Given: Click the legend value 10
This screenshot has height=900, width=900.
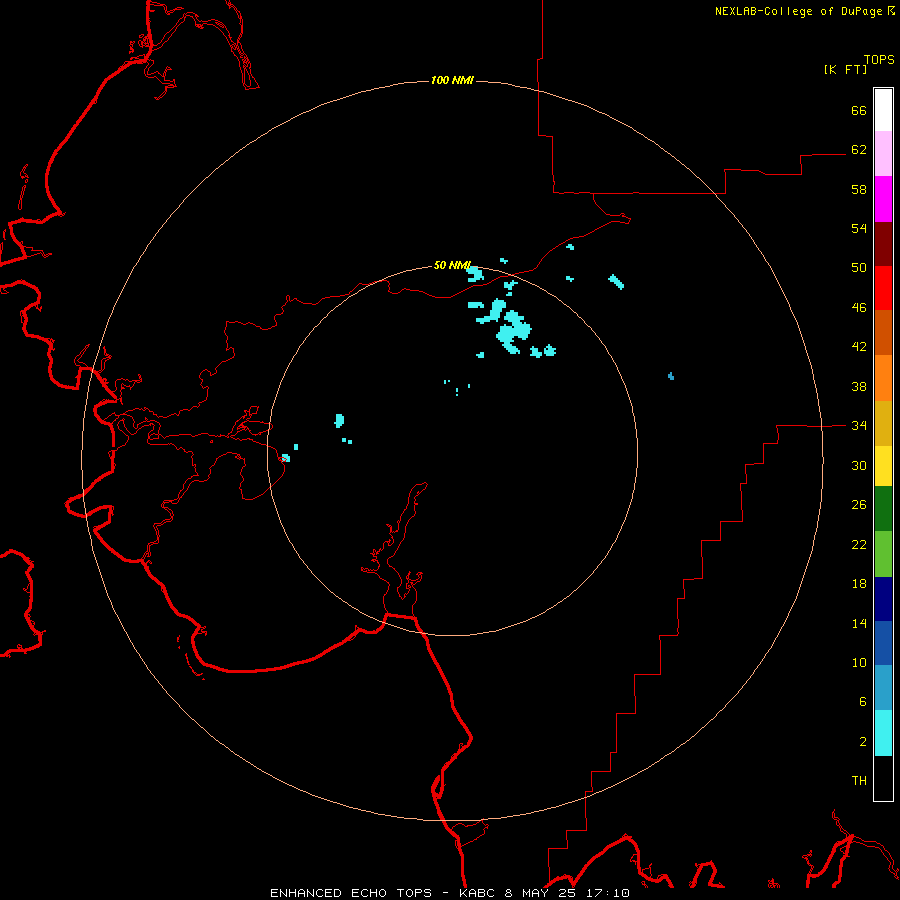Looking at the screenshot, I should 859,662.
